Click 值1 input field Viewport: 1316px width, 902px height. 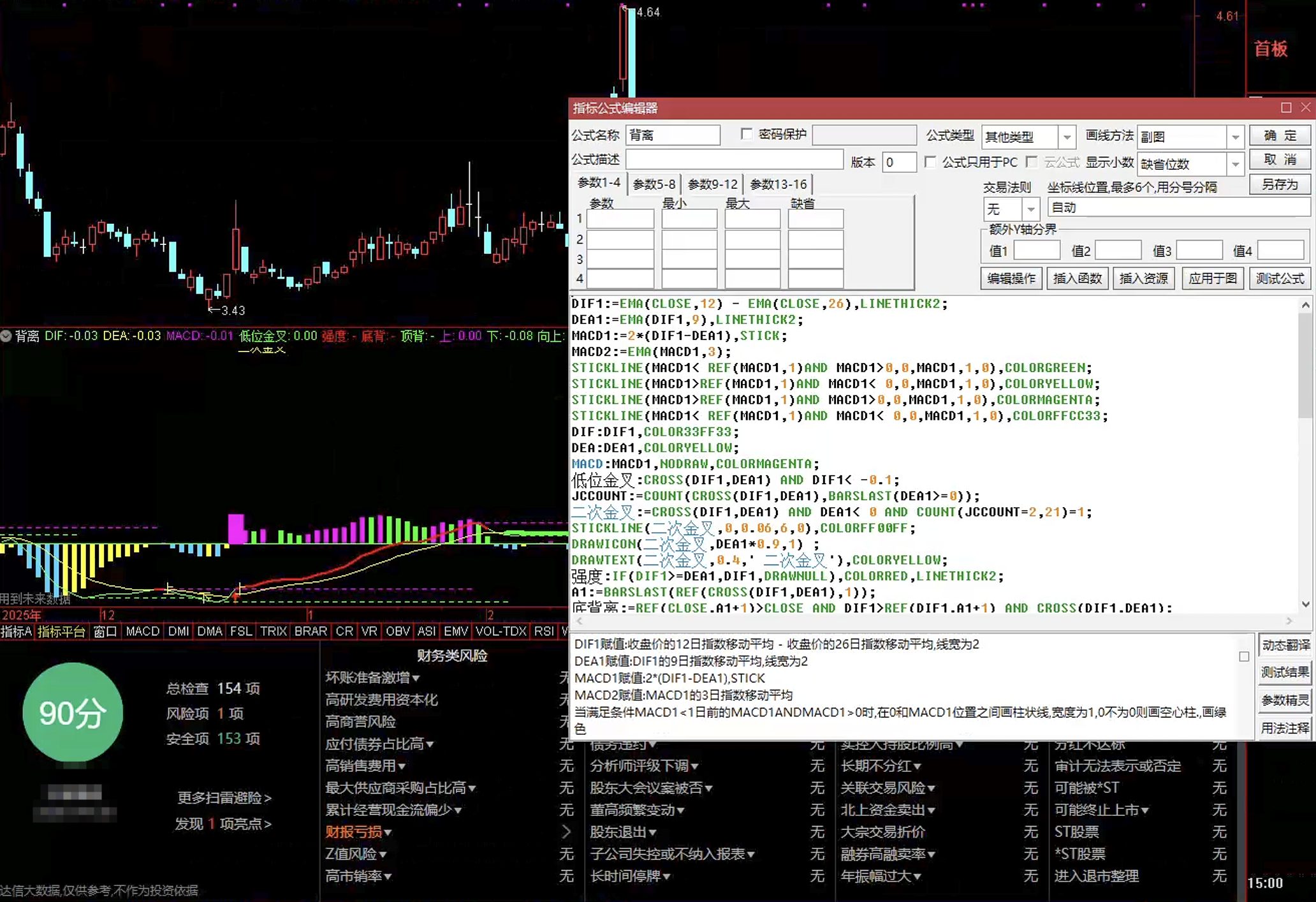1037,250
